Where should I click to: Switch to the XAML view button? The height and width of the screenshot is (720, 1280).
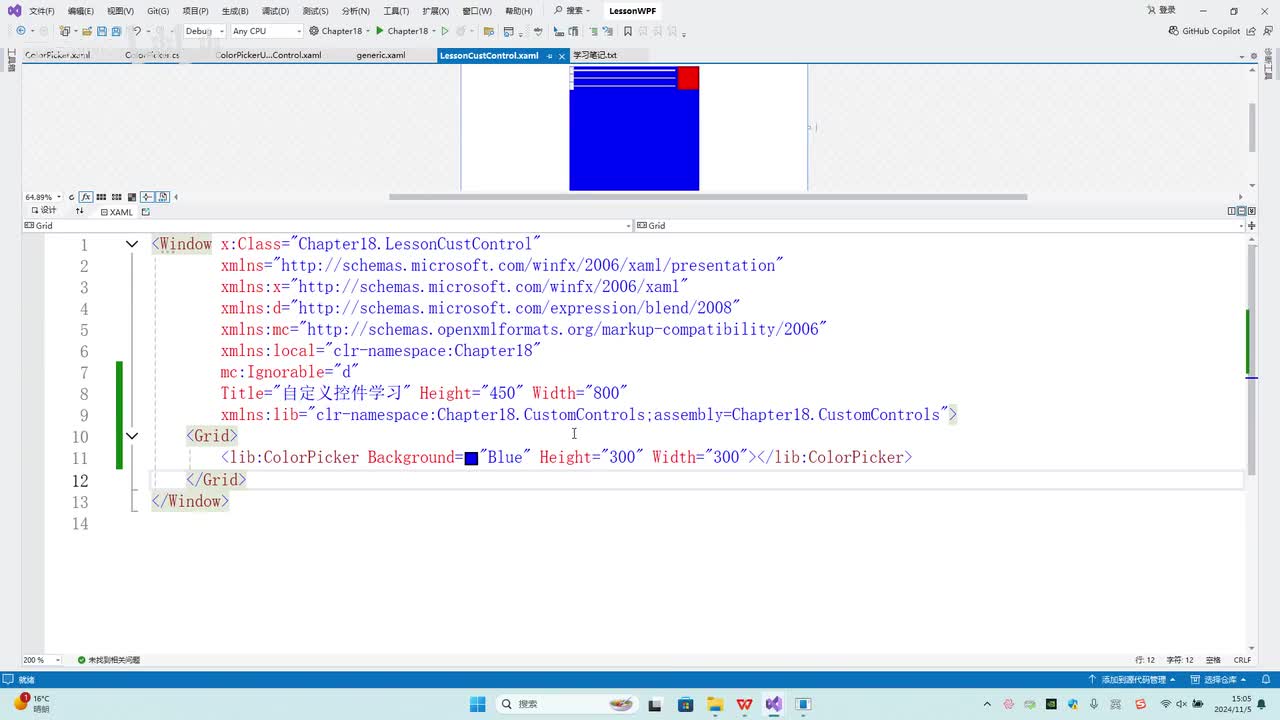(116, 212)
